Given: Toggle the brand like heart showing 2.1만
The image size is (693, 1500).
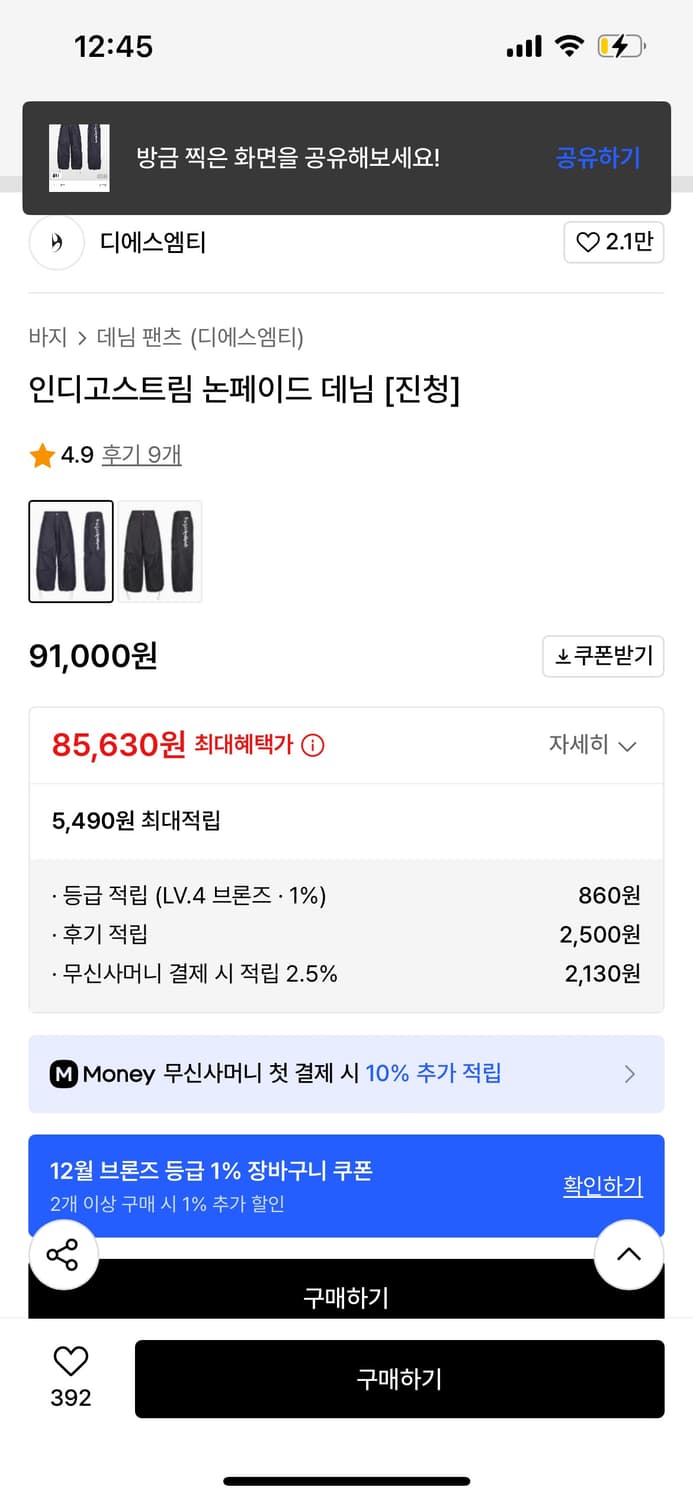Looking at the screenshot, I should [613, 242].
